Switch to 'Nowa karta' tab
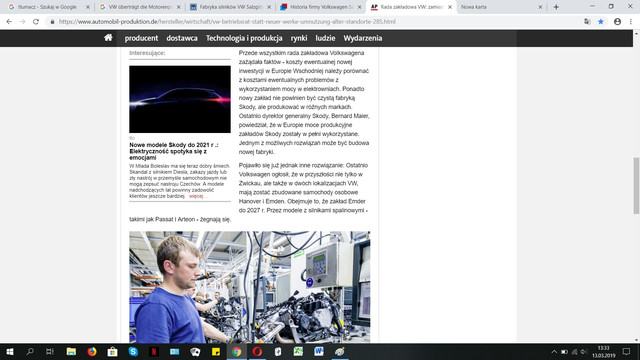This screenshot has width=640, height=360. [473, 7]
